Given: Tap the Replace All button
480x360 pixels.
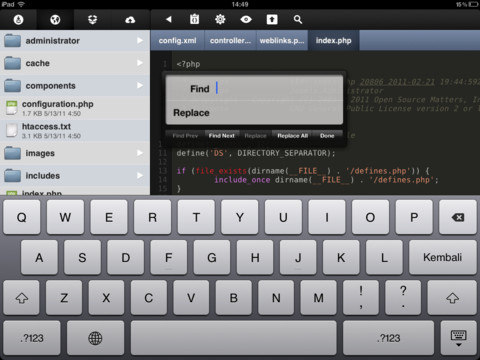Looking at the screenshot, I should click(292, 136).
